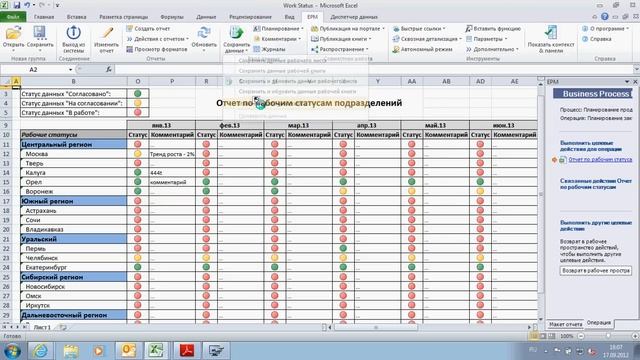
Task: Click the Возврат в рабочее пространство button
Action: coord(596,270)
